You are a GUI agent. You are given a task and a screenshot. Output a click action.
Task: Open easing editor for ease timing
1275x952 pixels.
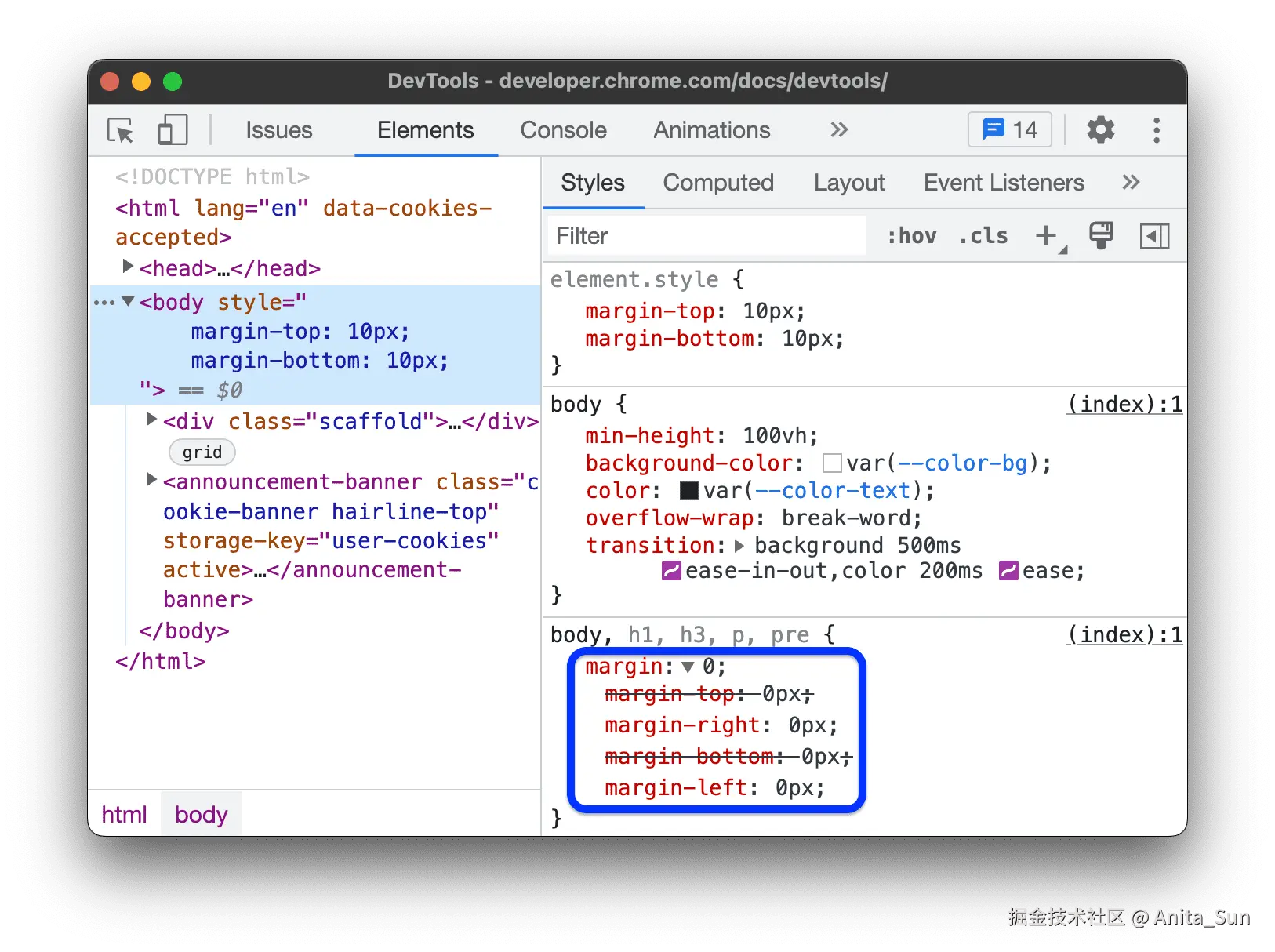(1008, 571)
